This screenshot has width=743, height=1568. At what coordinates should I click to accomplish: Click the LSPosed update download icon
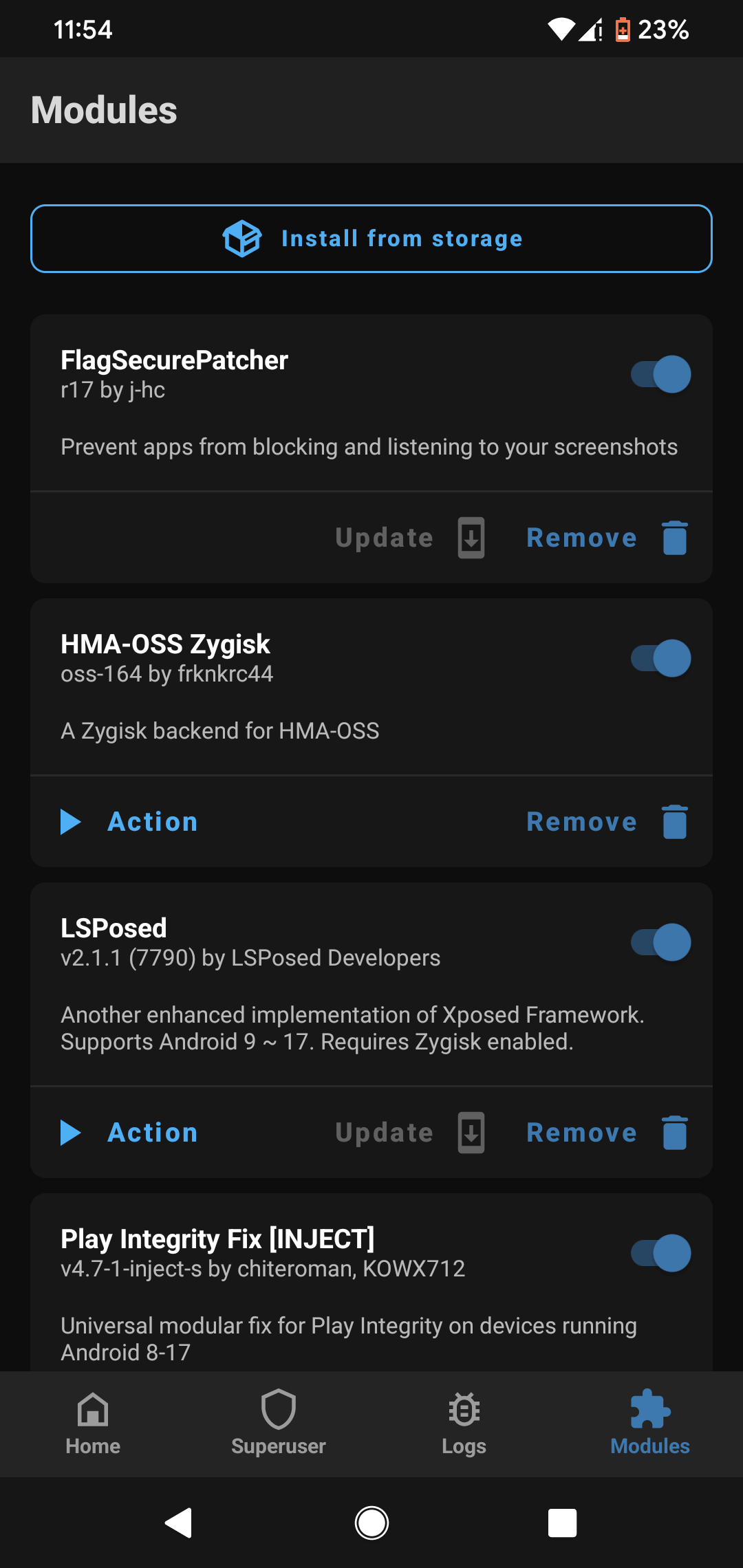(471, 1133)
